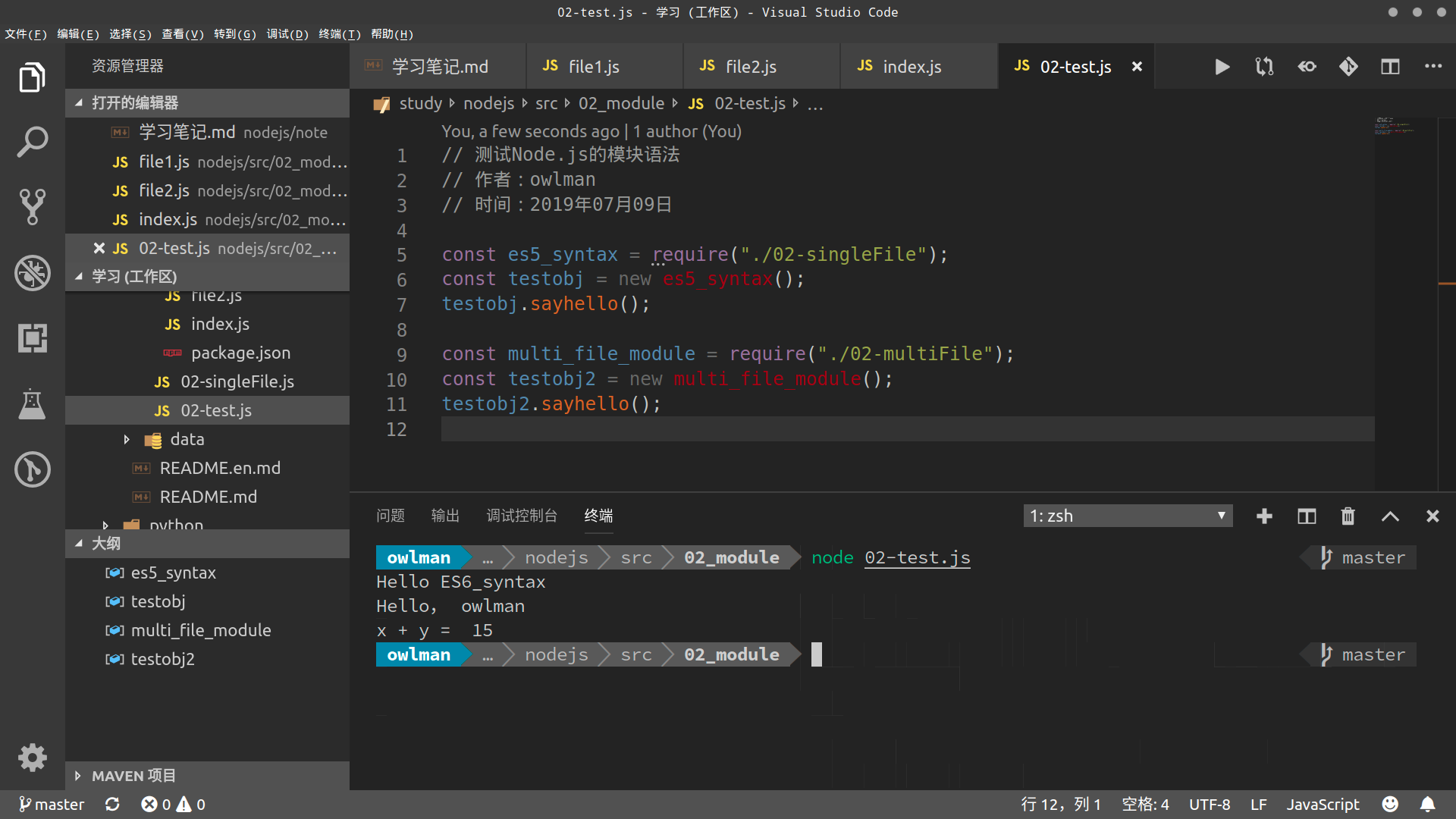Switch to the file2.js tab
The height and width of the screenshot is (819, 1456).
click(x=761, y=67)
